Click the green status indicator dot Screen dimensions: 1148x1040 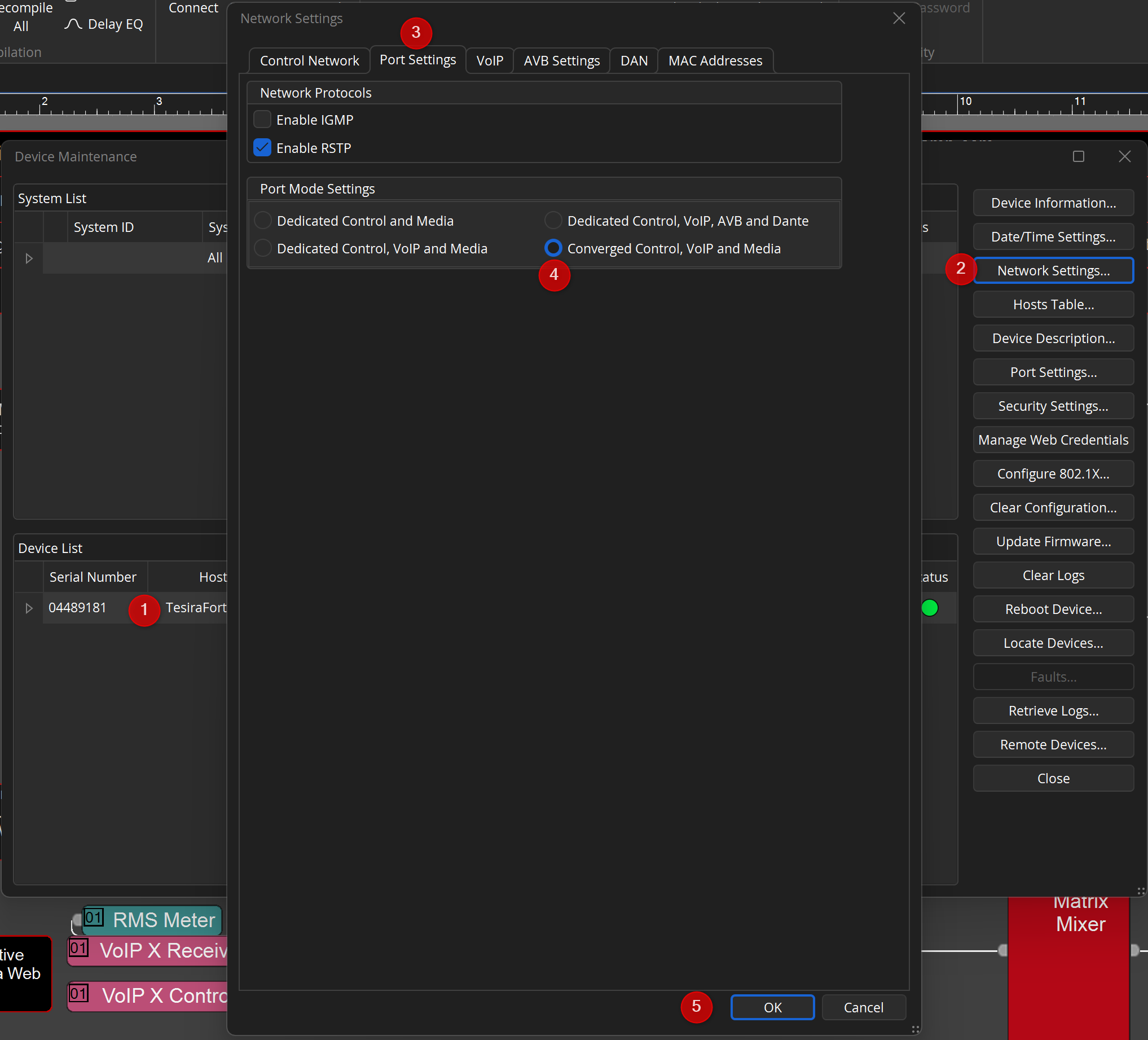[930, 608]
